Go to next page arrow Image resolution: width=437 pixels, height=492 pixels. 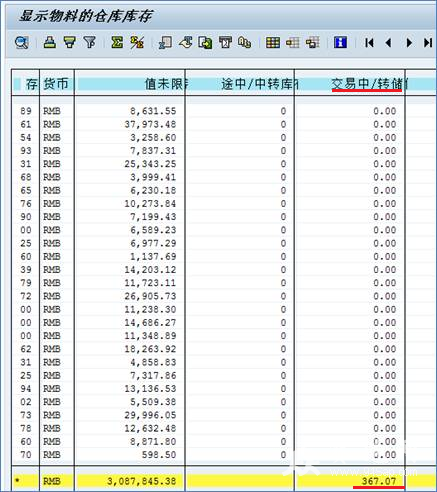pos(409,43)
